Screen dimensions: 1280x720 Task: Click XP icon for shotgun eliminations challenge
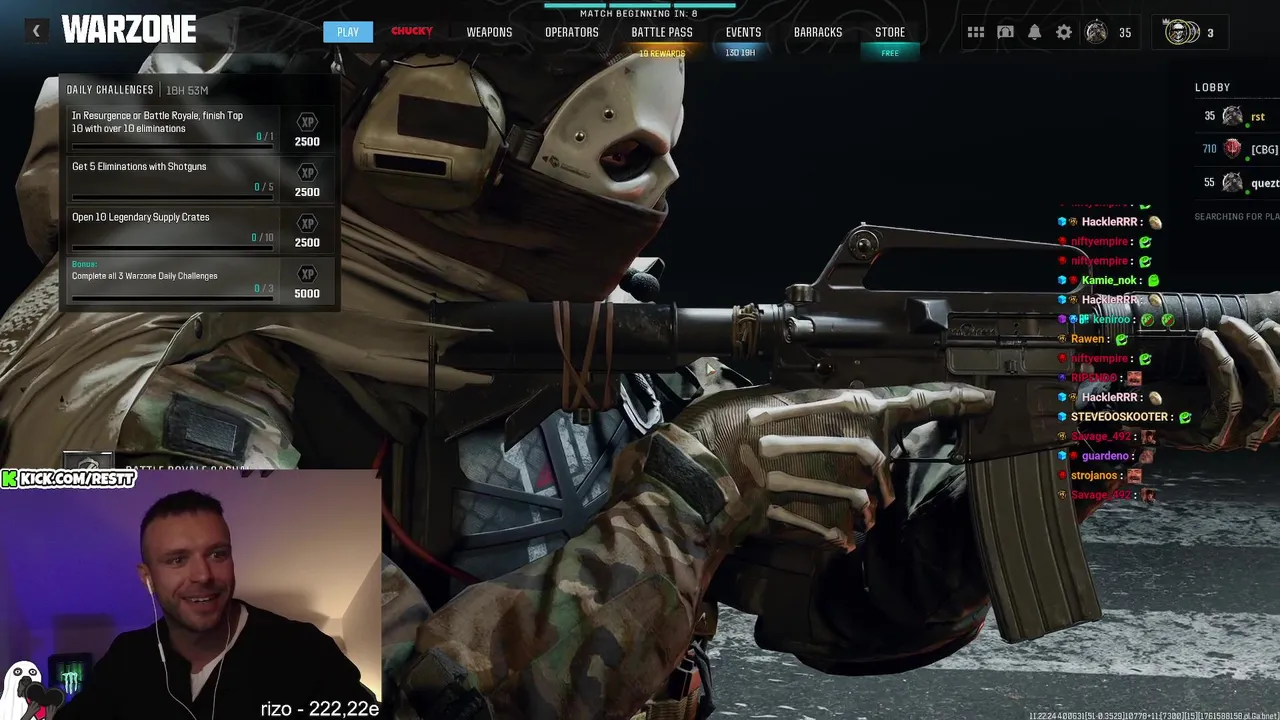(307, 172)
